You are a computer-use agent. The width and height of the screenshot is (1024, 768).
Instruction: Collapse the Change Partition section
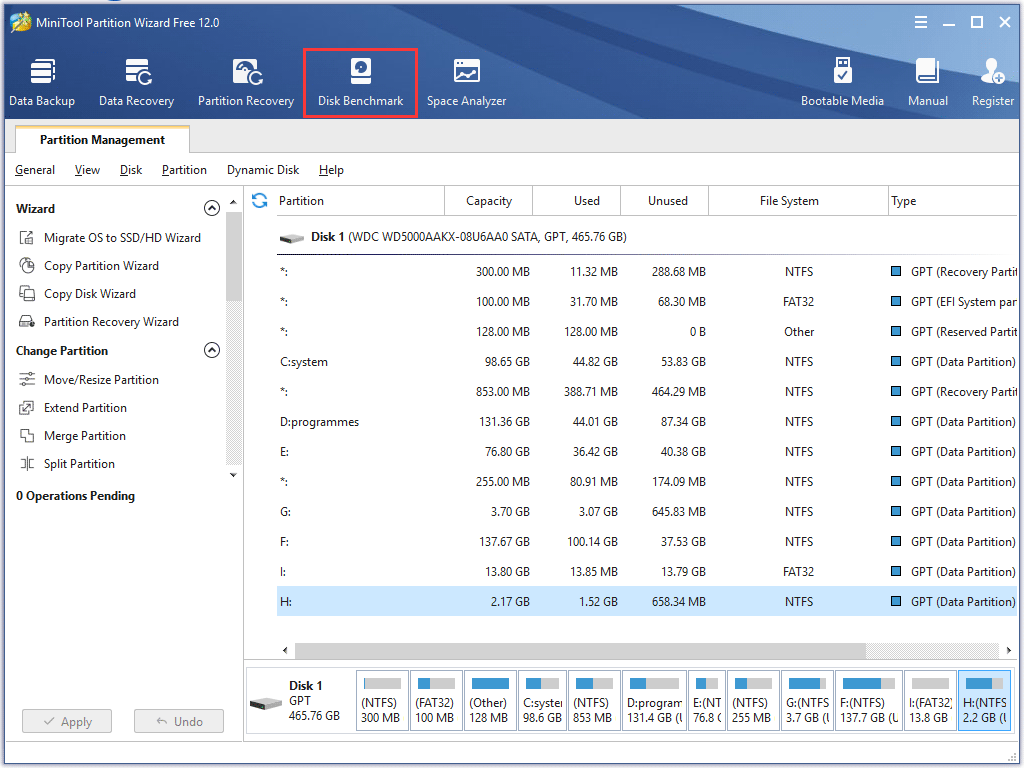[x=212, y=350]
